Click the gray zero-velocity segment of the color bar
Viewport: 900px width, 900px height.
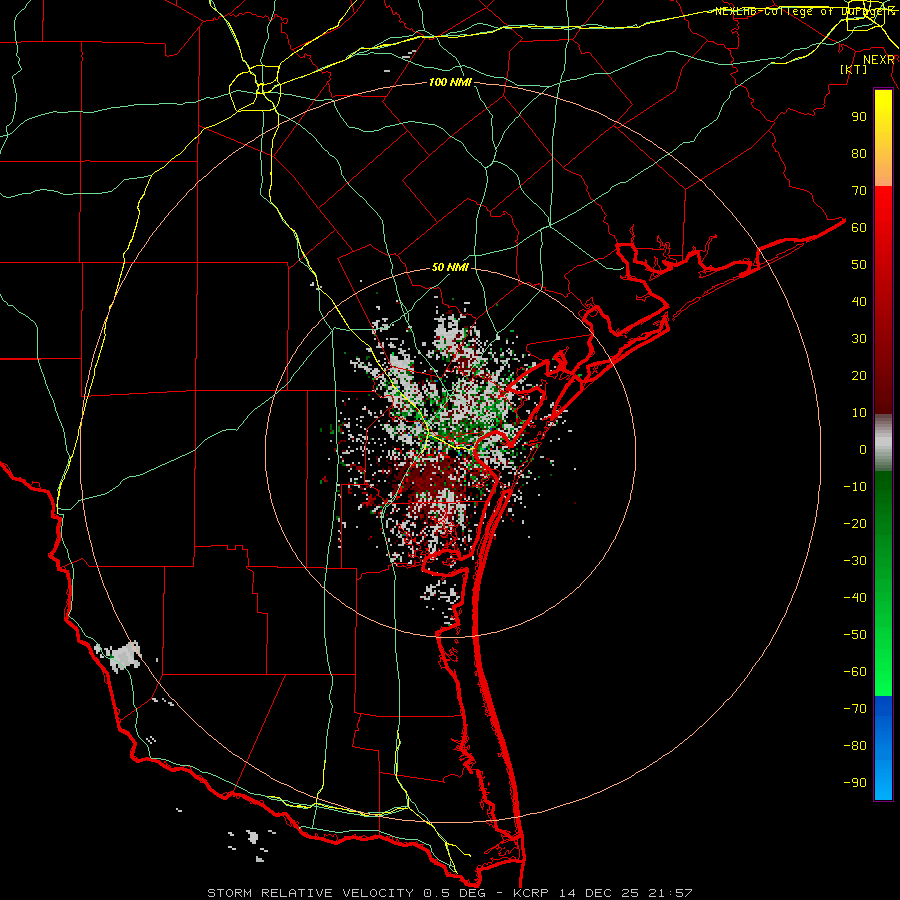(x=883, y=443)
